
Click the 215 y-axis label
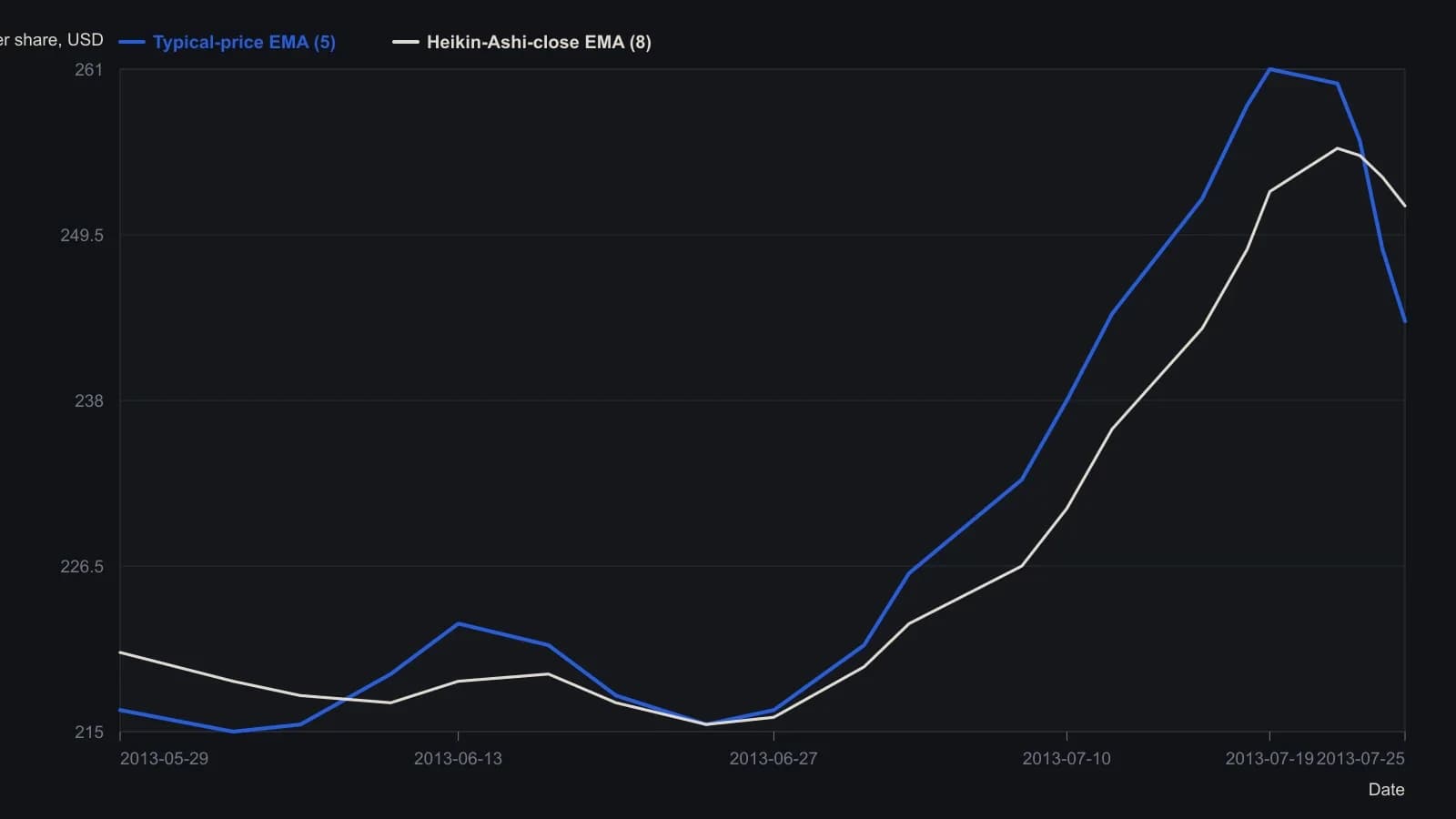(89, 733)
